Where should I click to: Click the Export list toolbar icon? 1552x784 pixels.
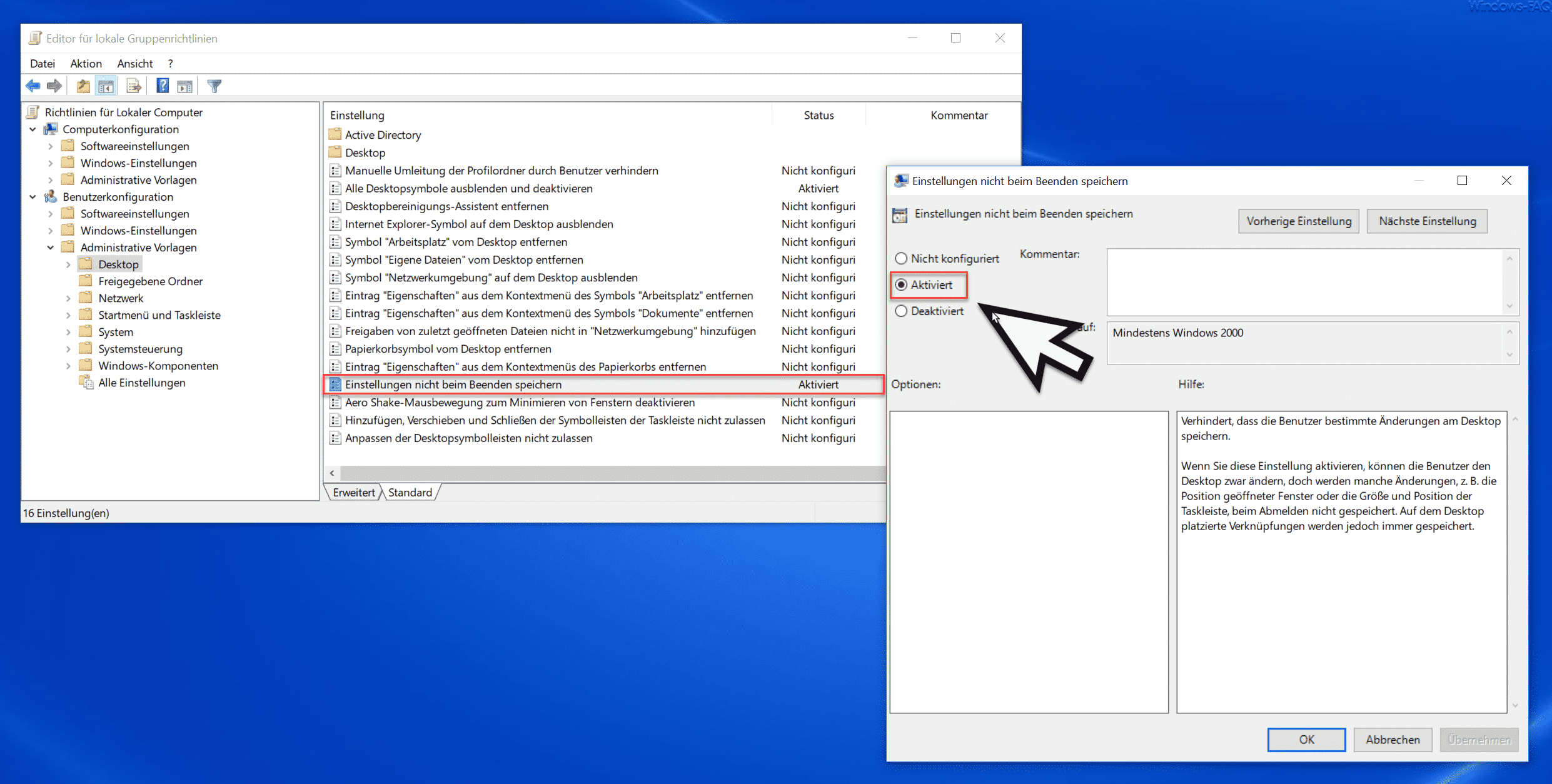[x=133, y=86]
